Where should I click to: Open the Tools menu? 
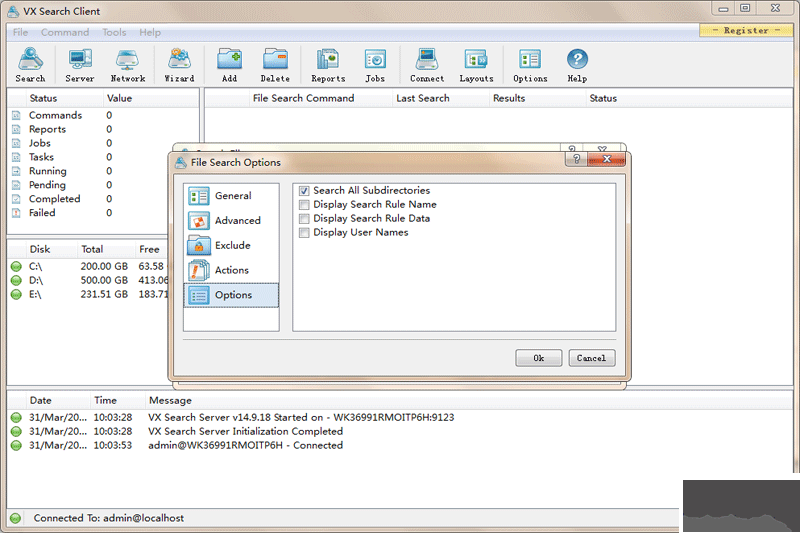(114, 32)
